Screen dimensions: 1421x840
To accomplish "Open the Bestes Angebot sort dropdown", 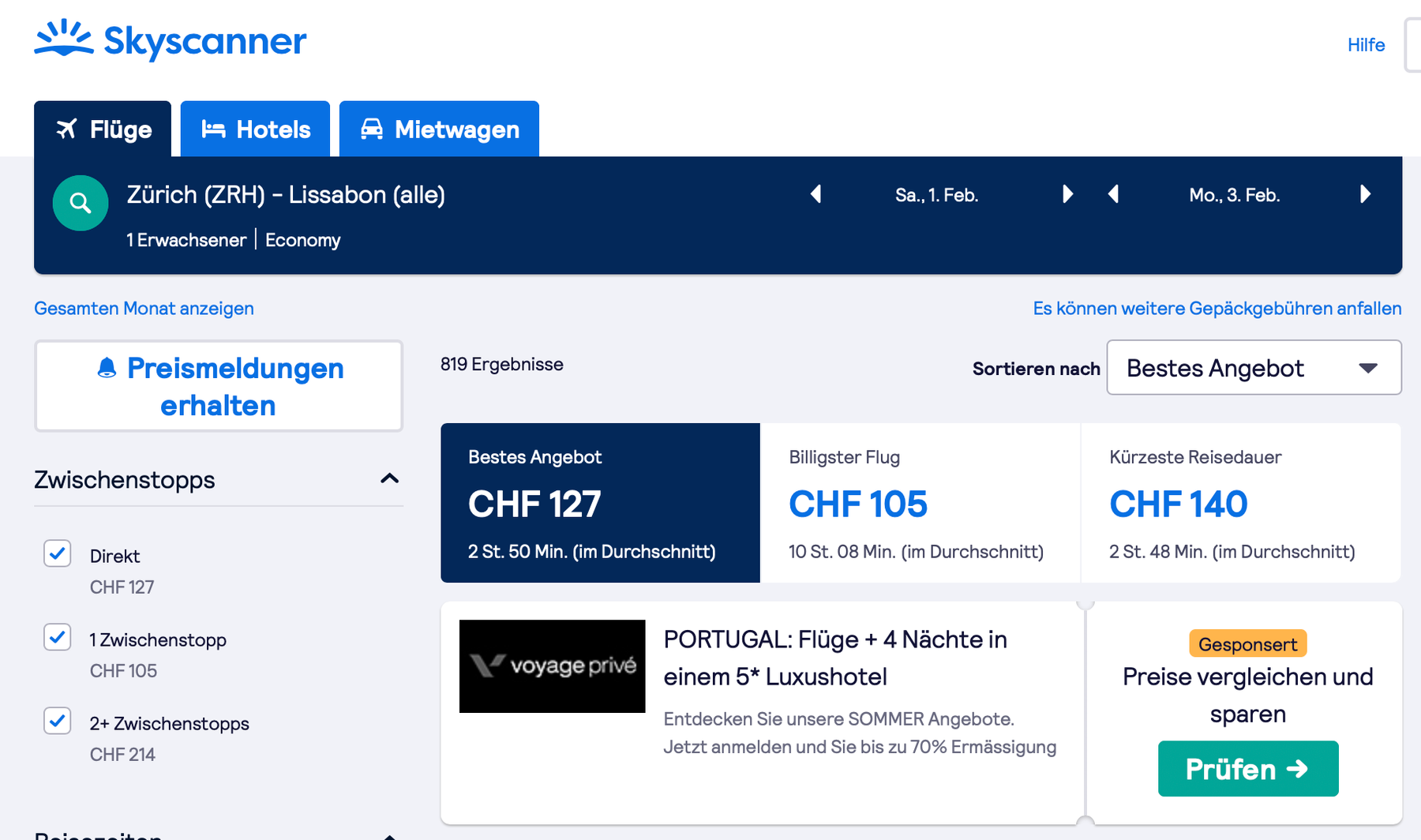I will tap(1254, 368).
